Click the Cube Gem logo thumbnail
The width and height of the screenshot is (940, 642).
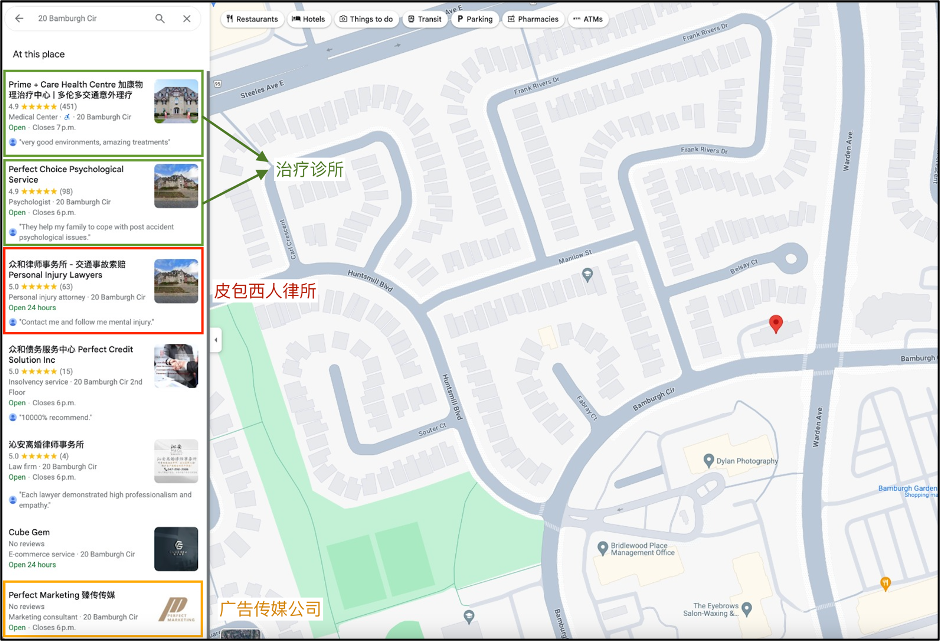pyautogui.click(x=176, y=549)
